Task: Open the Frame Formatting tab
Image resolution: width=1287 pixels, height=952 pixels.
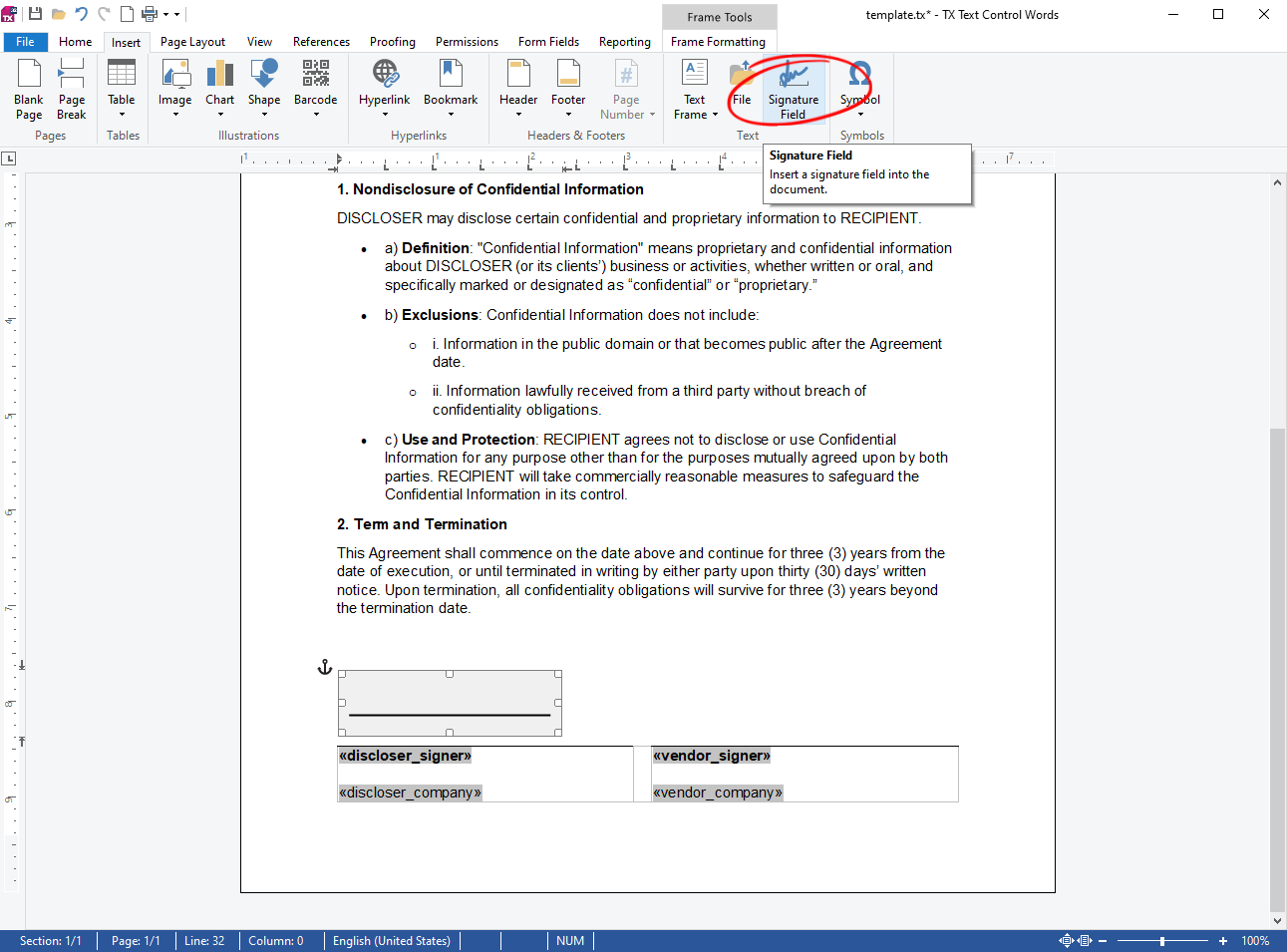Action: click(x=718, y=42)
